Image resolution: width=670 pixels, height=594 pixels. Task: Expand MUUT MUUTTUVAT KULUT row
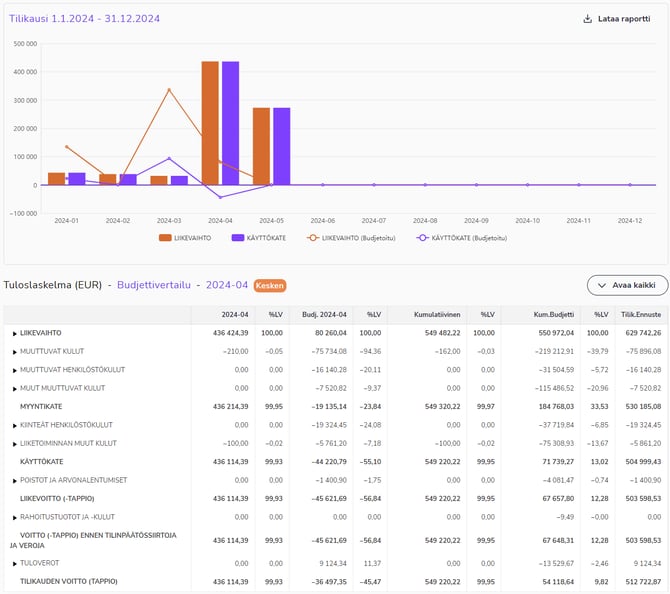pyautogui.click(x=14, y=388)
